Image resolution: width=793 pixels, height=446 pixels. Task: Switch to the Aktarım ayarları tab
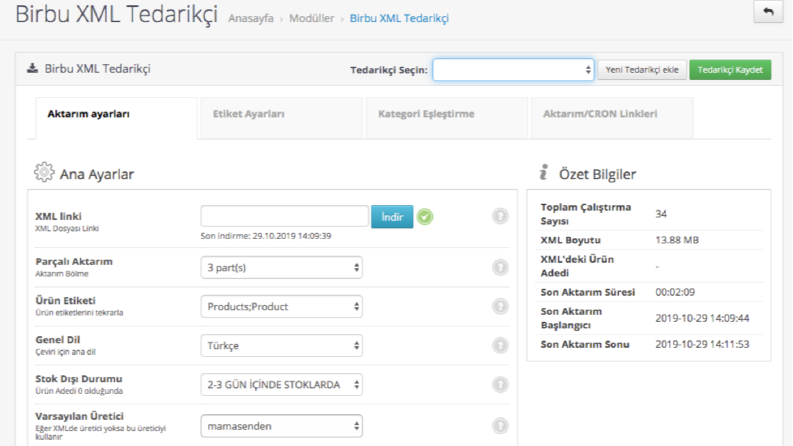click(x=116, y=117)
